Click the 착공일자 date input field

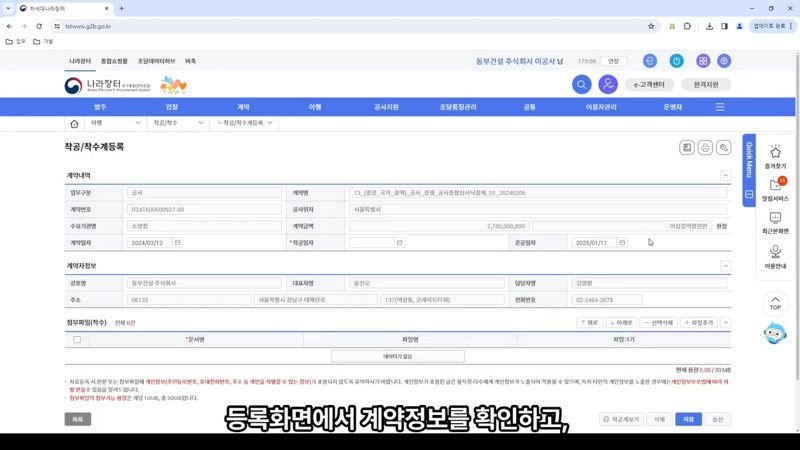coord(372,243)
